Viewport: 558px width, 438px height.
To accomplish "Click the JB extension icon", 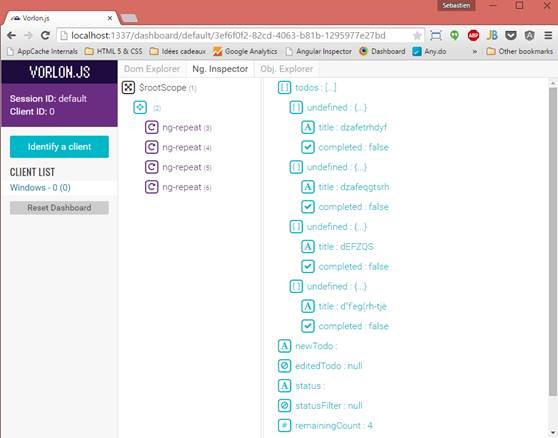I will coord(492,35).
